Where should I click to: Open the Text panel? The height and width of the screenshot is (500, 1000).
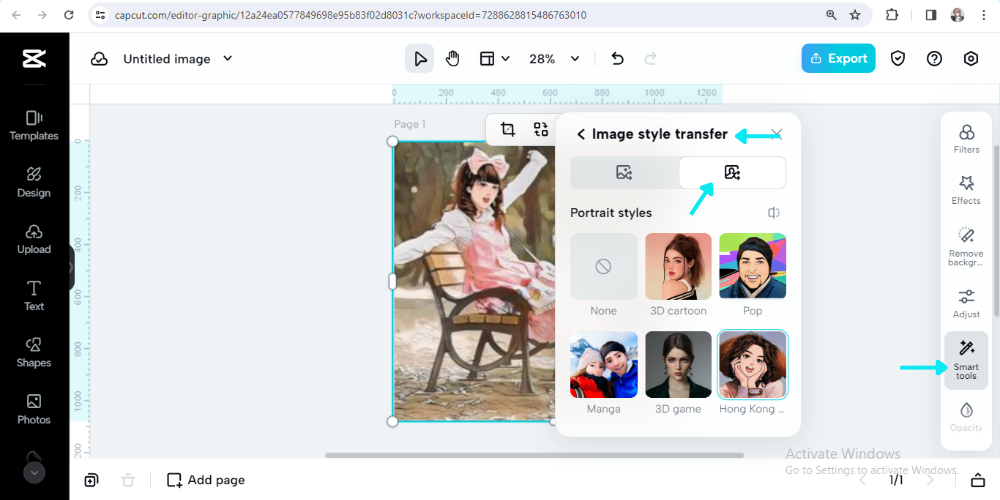(34, 296)
